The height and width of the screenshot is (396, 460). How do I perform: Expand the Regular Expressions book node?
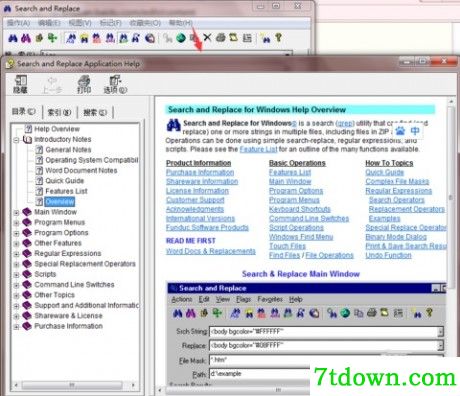(x=16, y=254)
